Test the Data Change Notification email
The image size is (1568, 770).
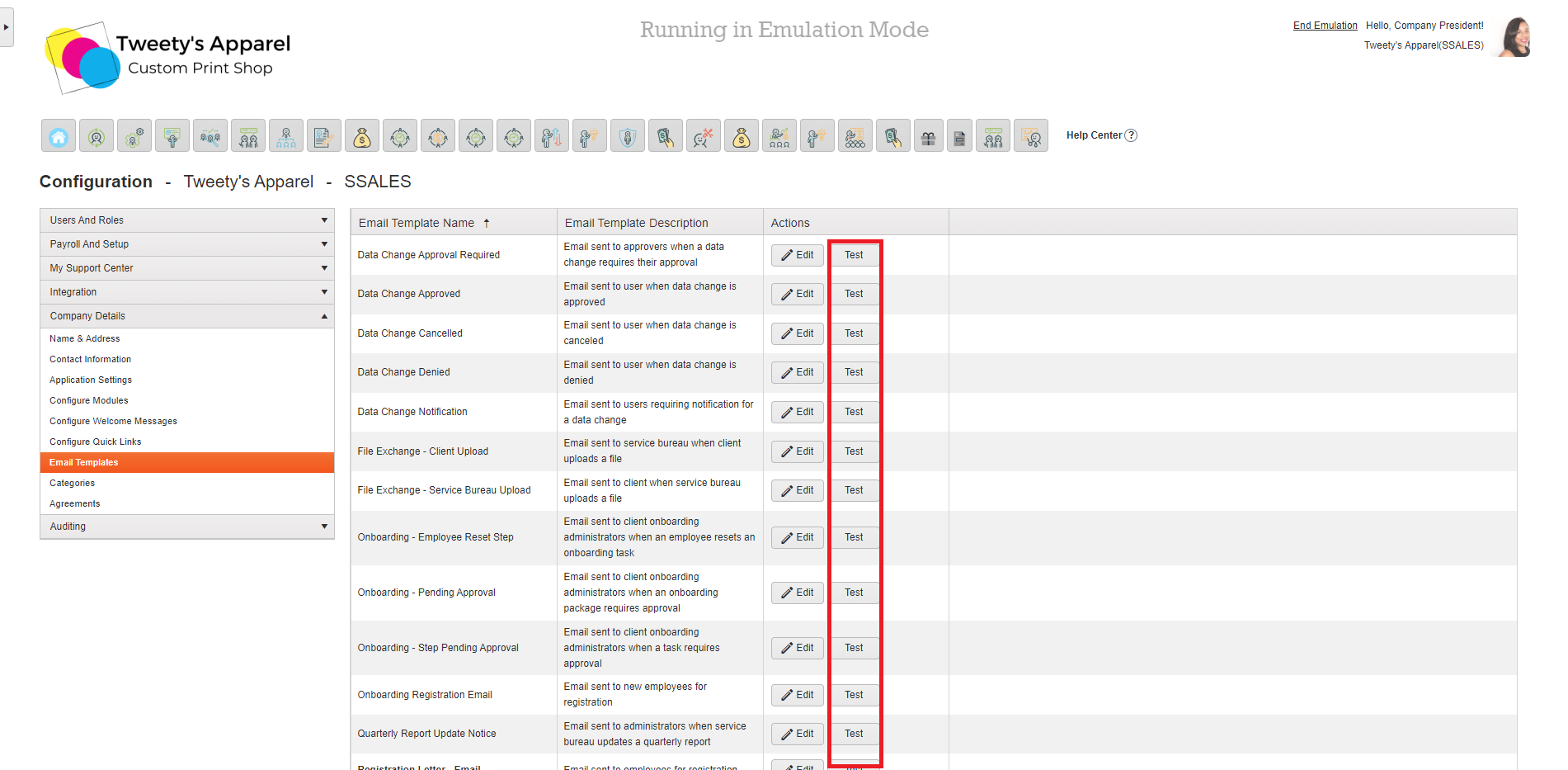click(x=854, y=412)
